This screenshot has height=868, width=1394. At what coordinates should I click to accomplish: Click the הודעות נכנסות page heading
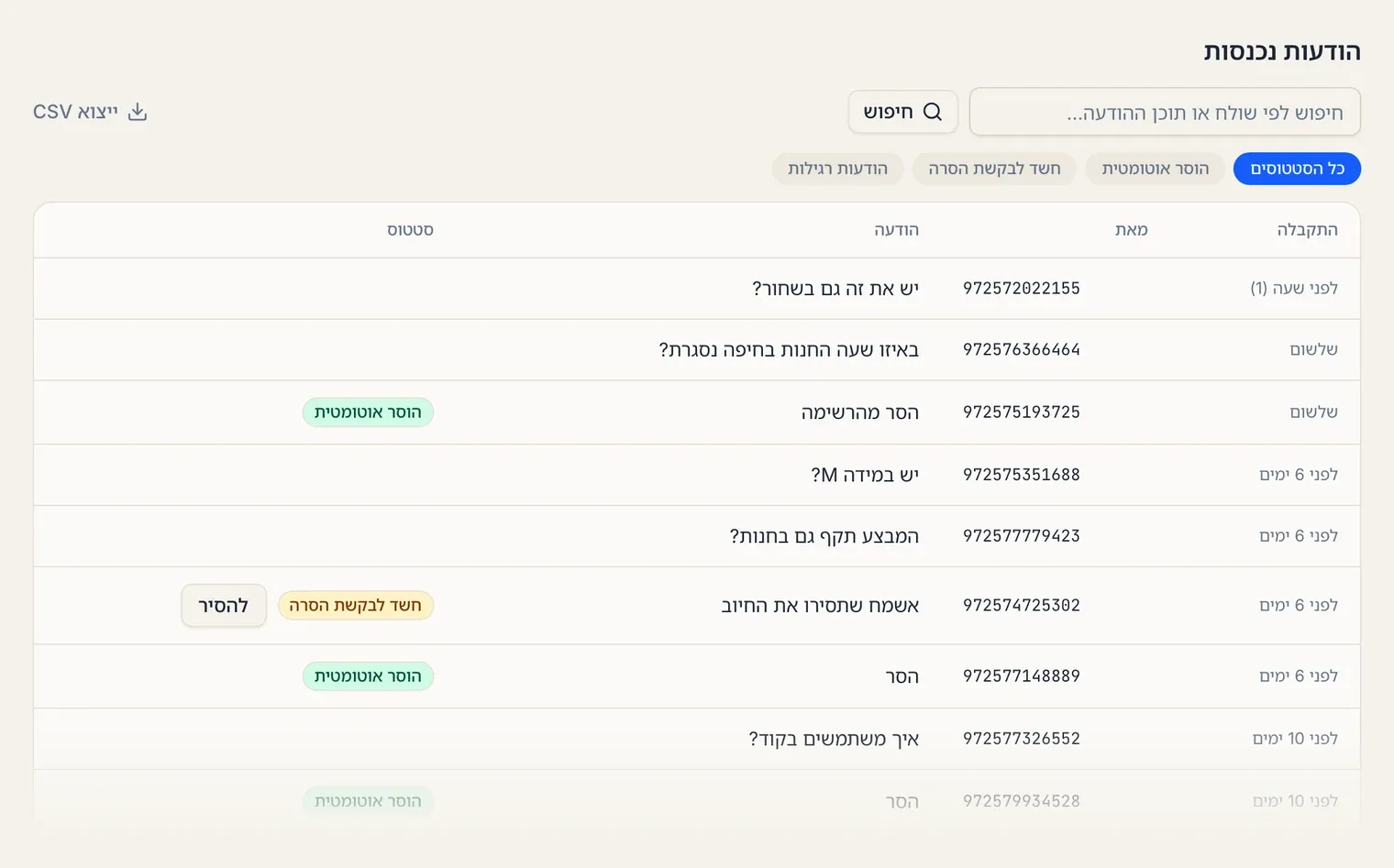tap(1282, 51)
